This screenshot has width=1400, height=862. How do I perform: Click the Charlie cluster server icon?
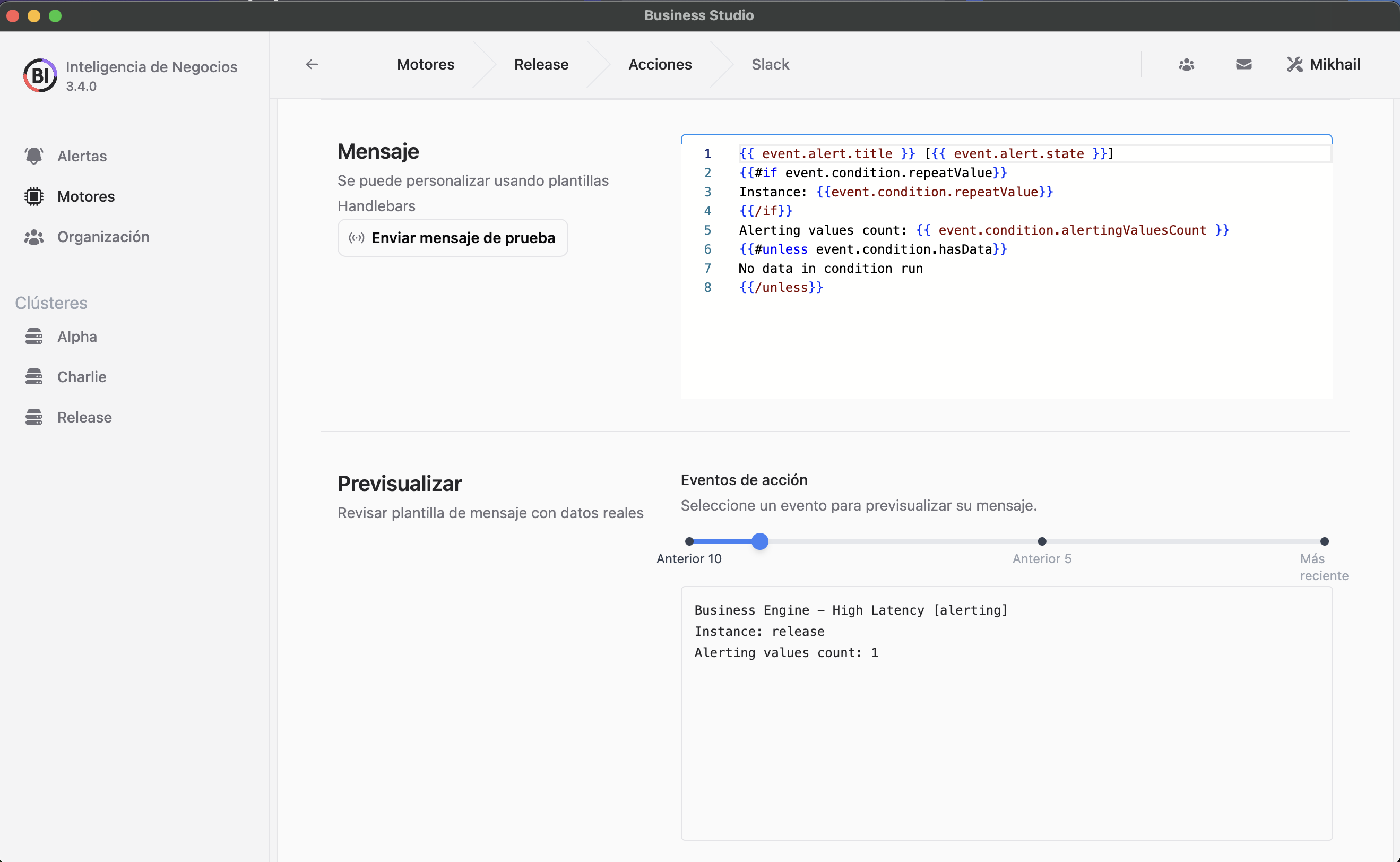pos(34,377)
